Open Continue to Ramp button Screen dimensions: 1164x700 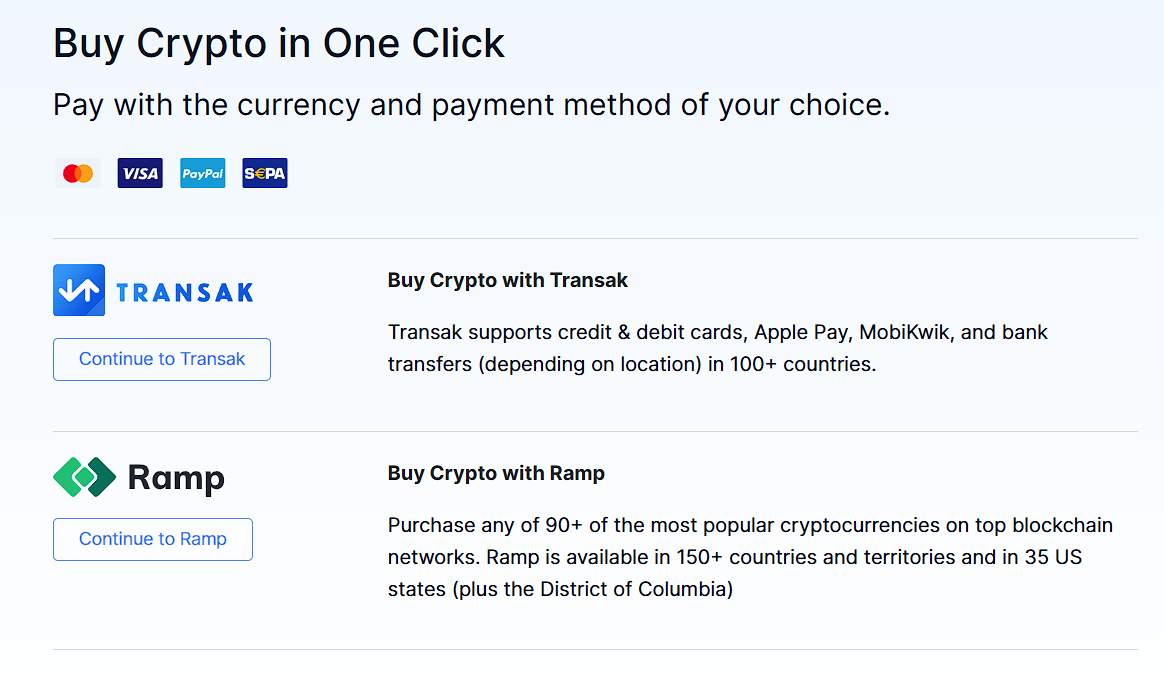153,539
